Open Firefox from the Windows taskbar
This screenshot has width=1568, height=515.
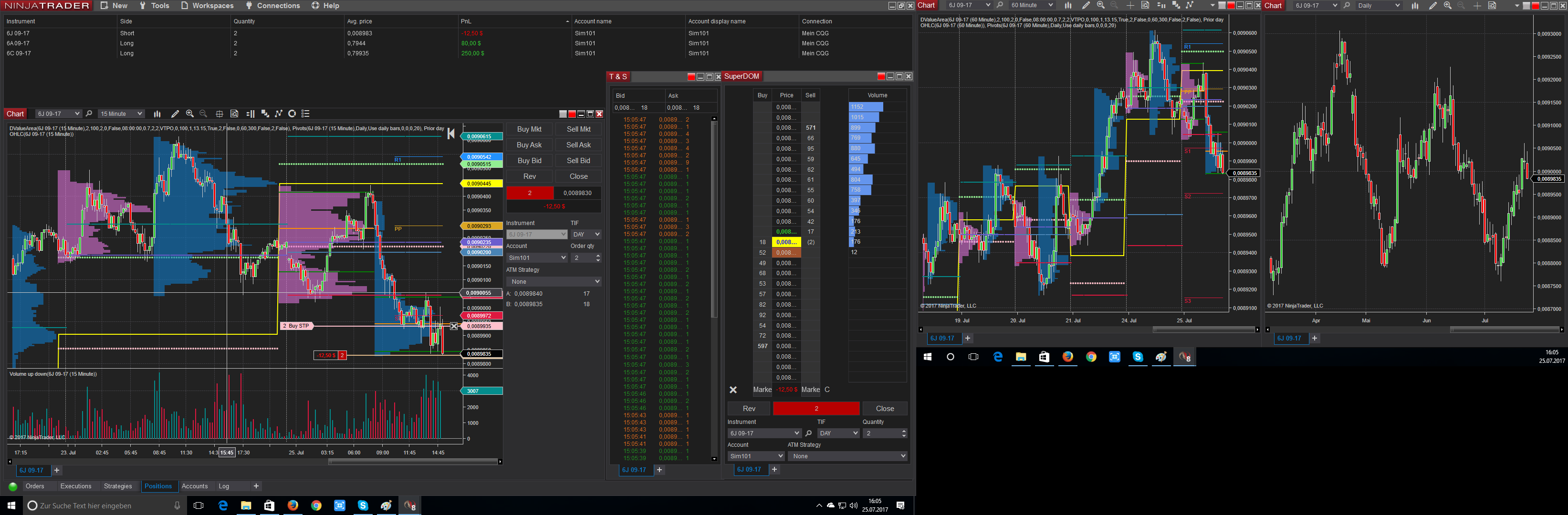[293, 505]
